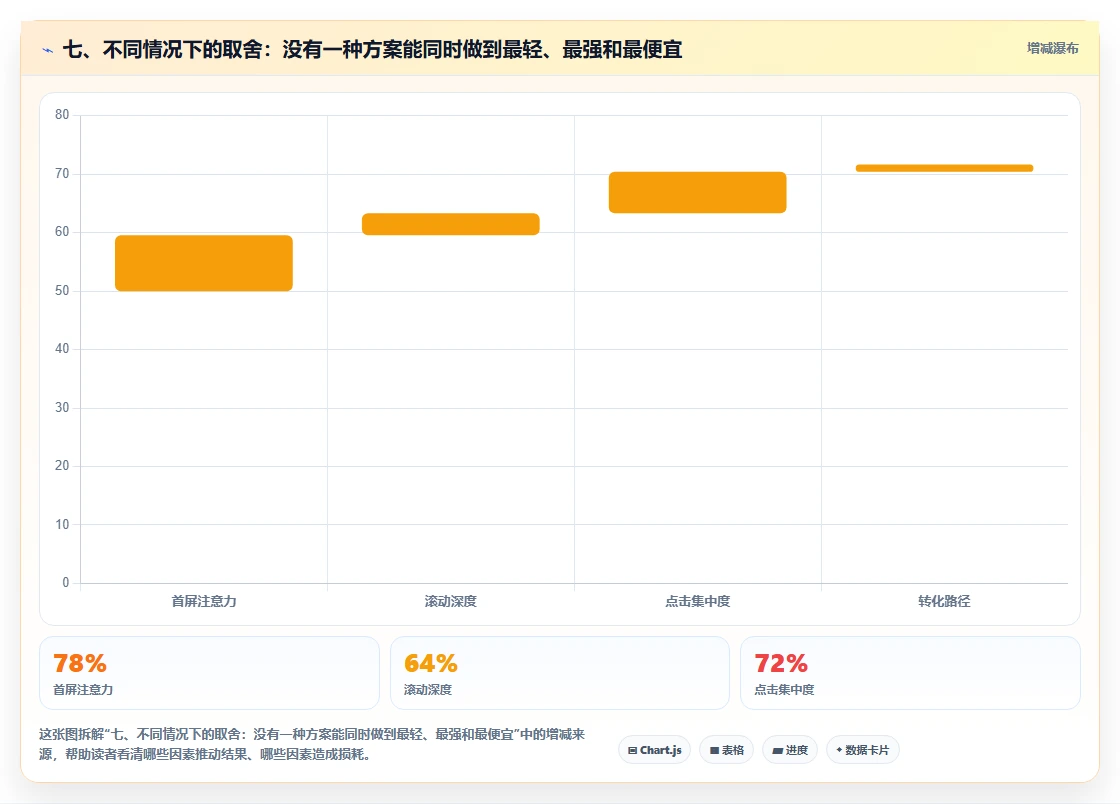Click the y-axis value 80

point(62,114)
